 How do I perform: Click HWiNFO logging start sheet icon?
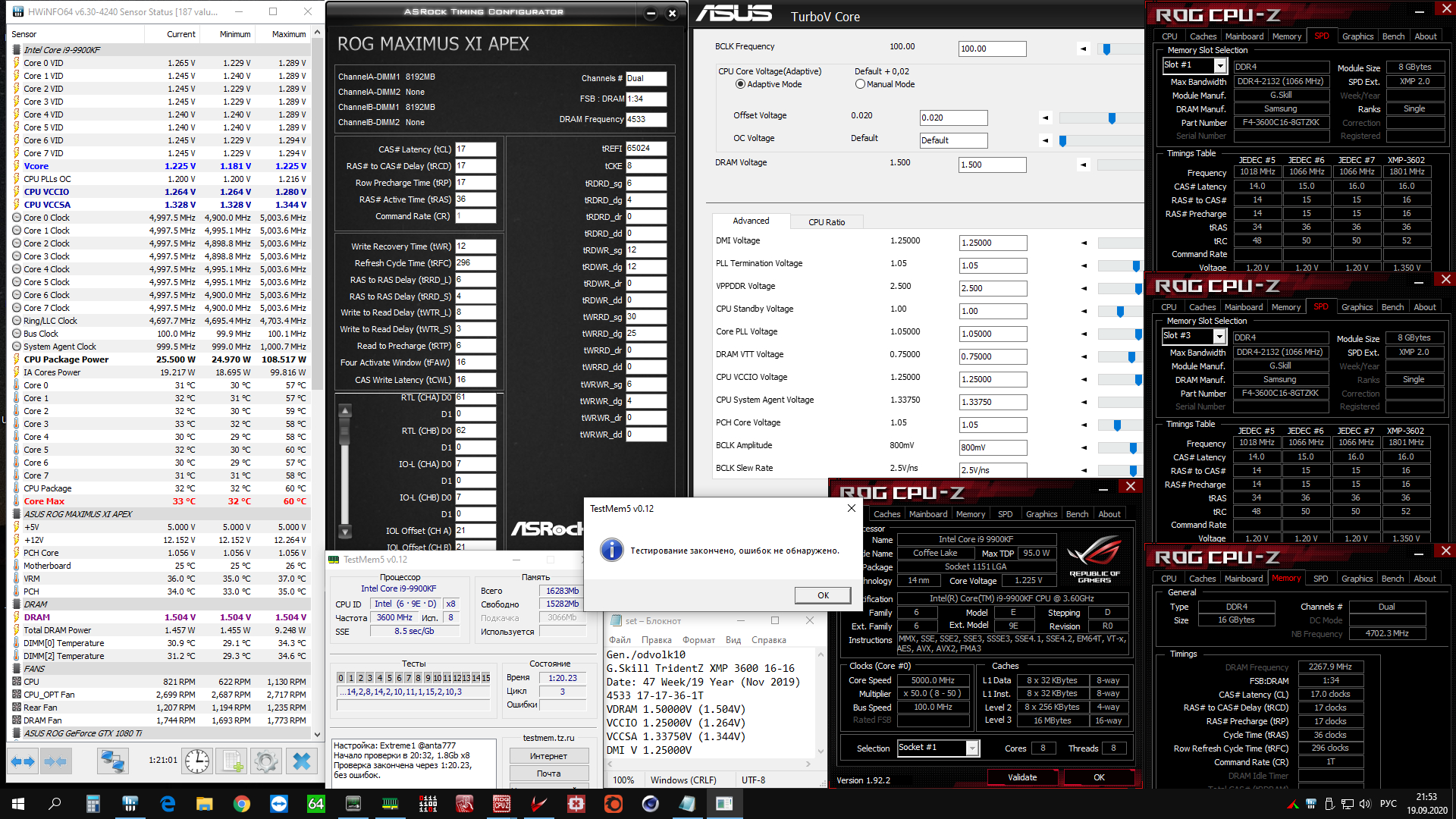click(x=233, y=761)
